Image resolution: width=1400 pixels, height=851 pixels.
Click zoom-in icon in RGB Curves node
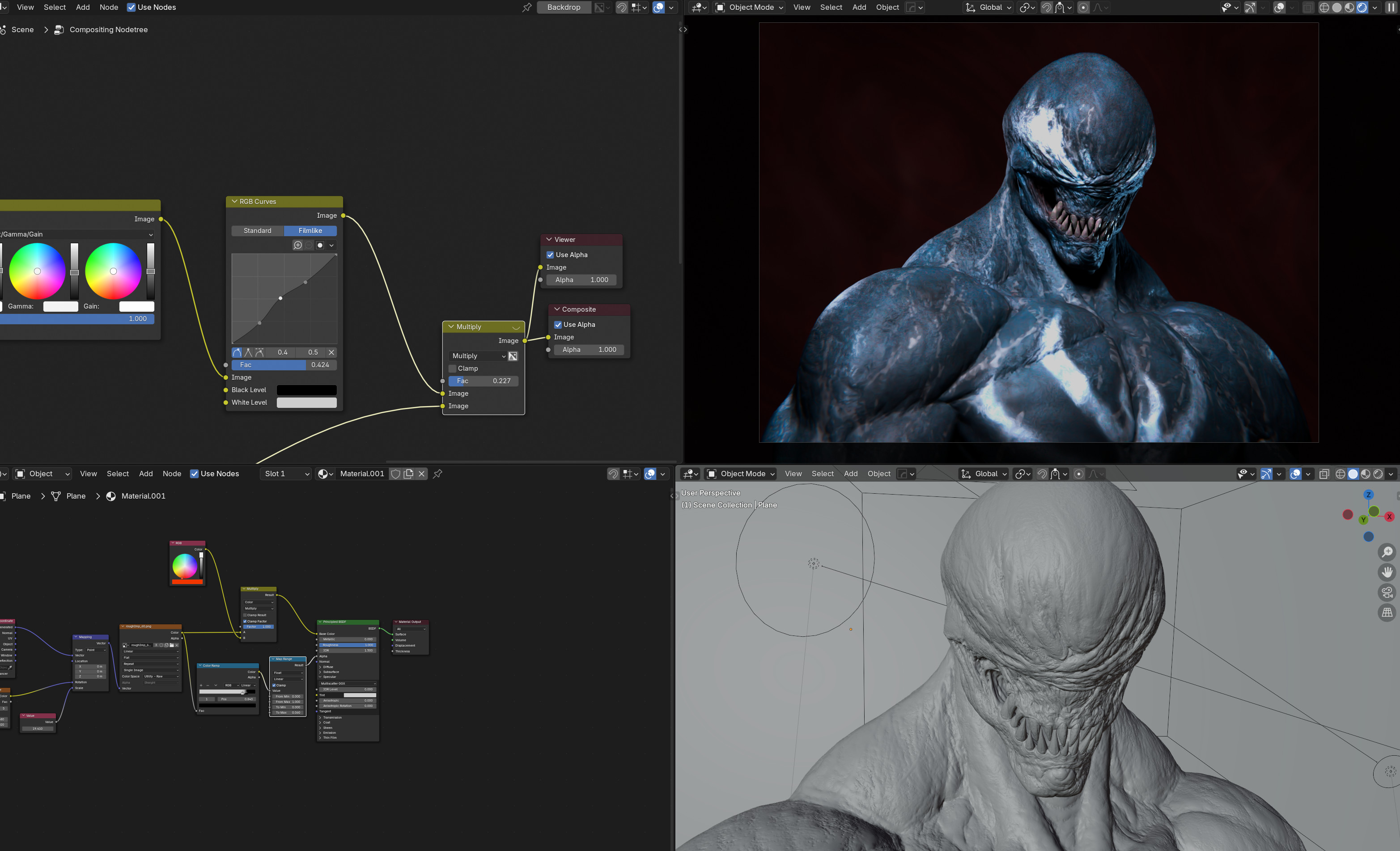[297, 245]
